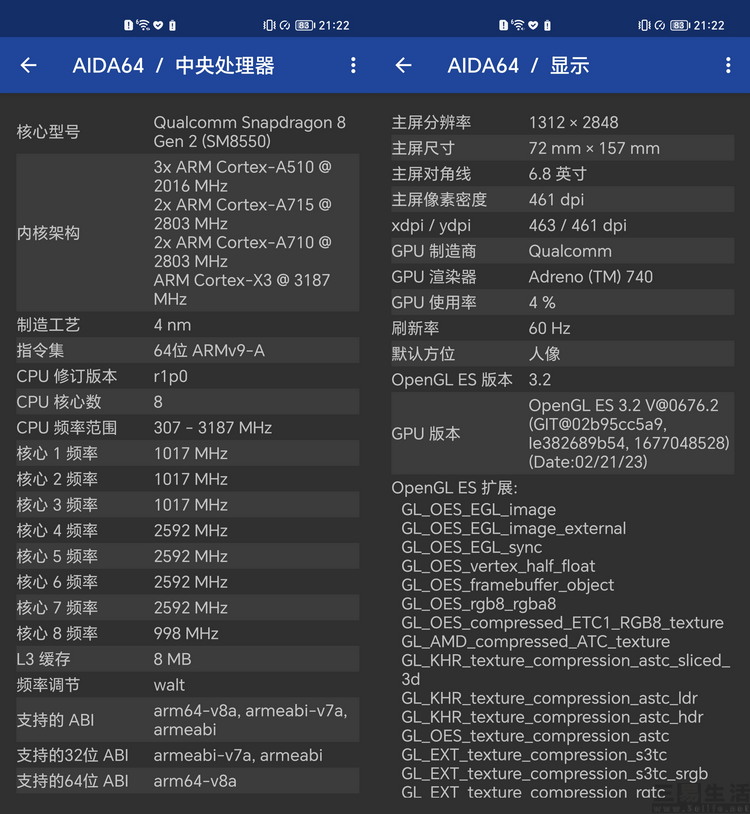Select the 核心 4 频率 label
Viewport: 750px width, 814px height.
(57, 531)
